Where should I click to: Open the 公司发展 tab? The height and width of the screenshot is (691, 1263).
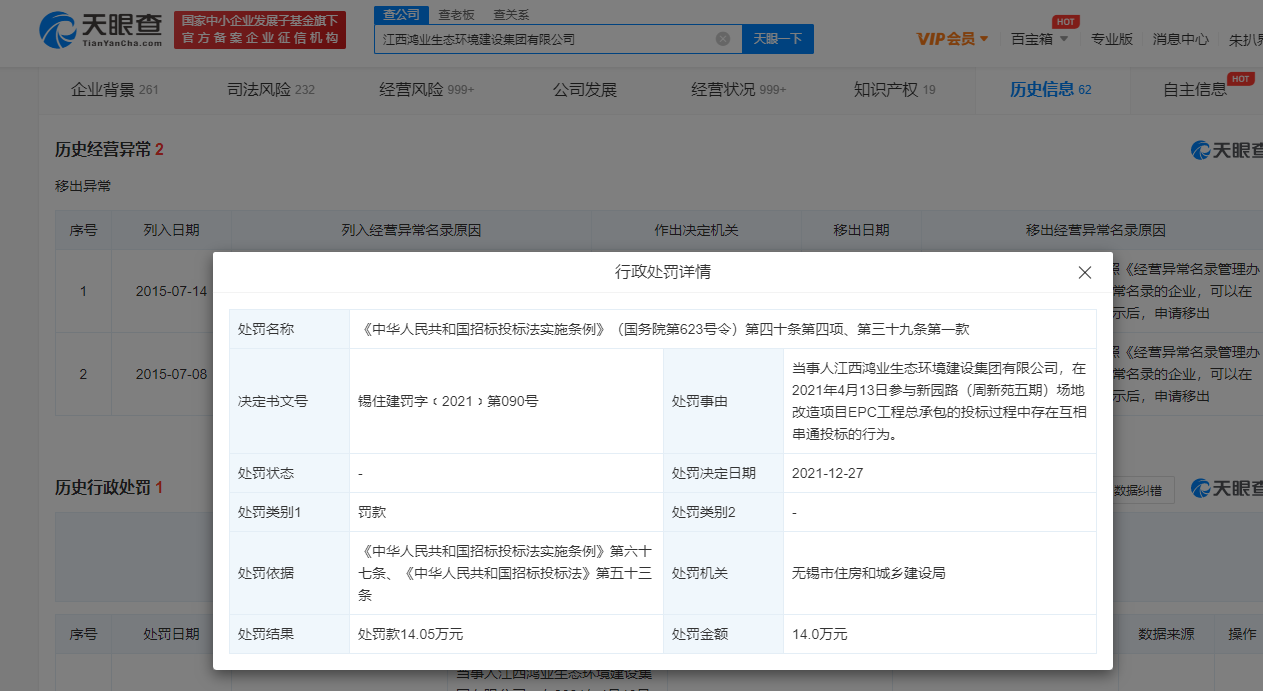coord(585,89)
